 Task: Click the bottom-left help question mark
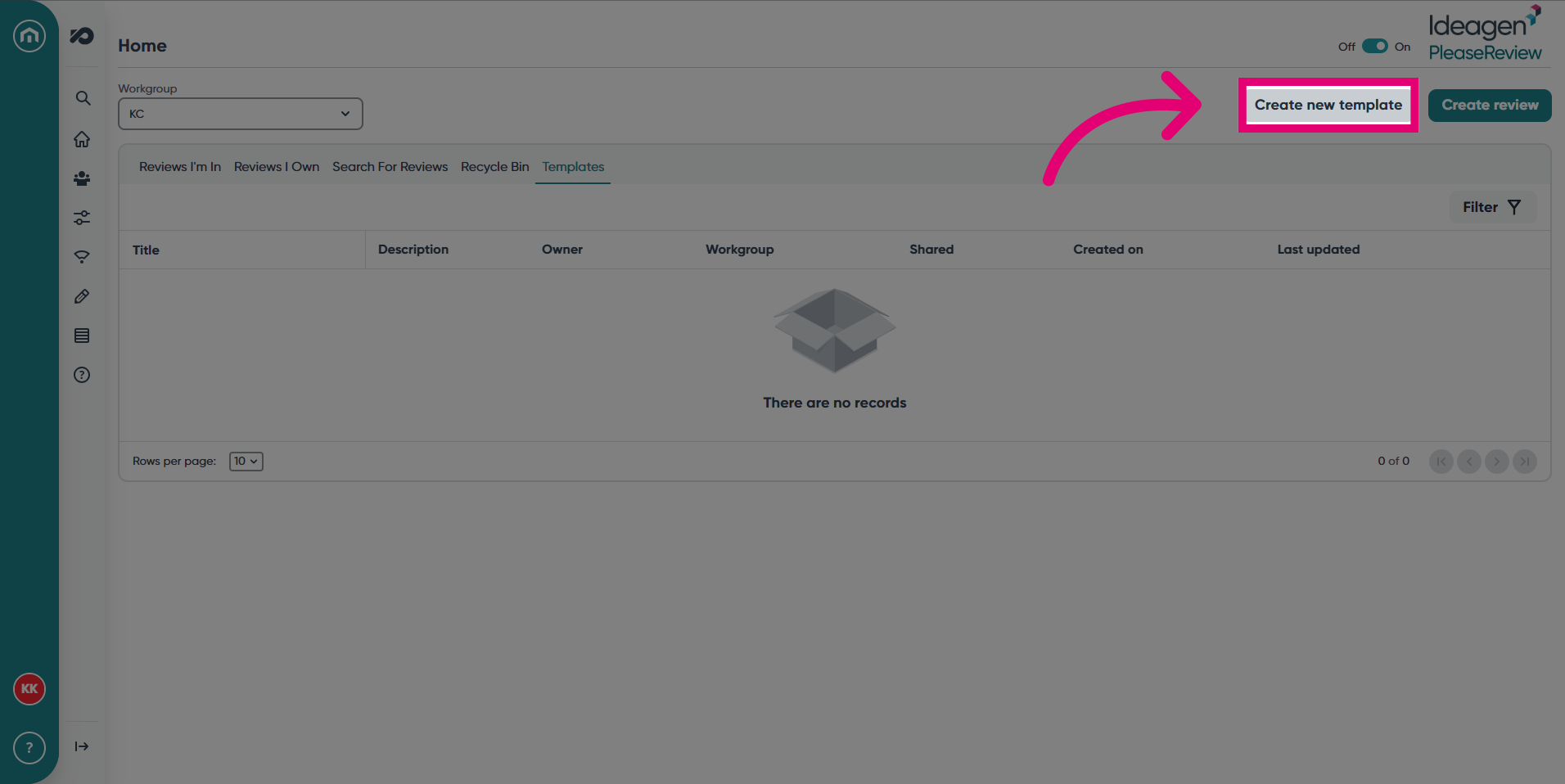pyautogui.click(x=29, y=748)
